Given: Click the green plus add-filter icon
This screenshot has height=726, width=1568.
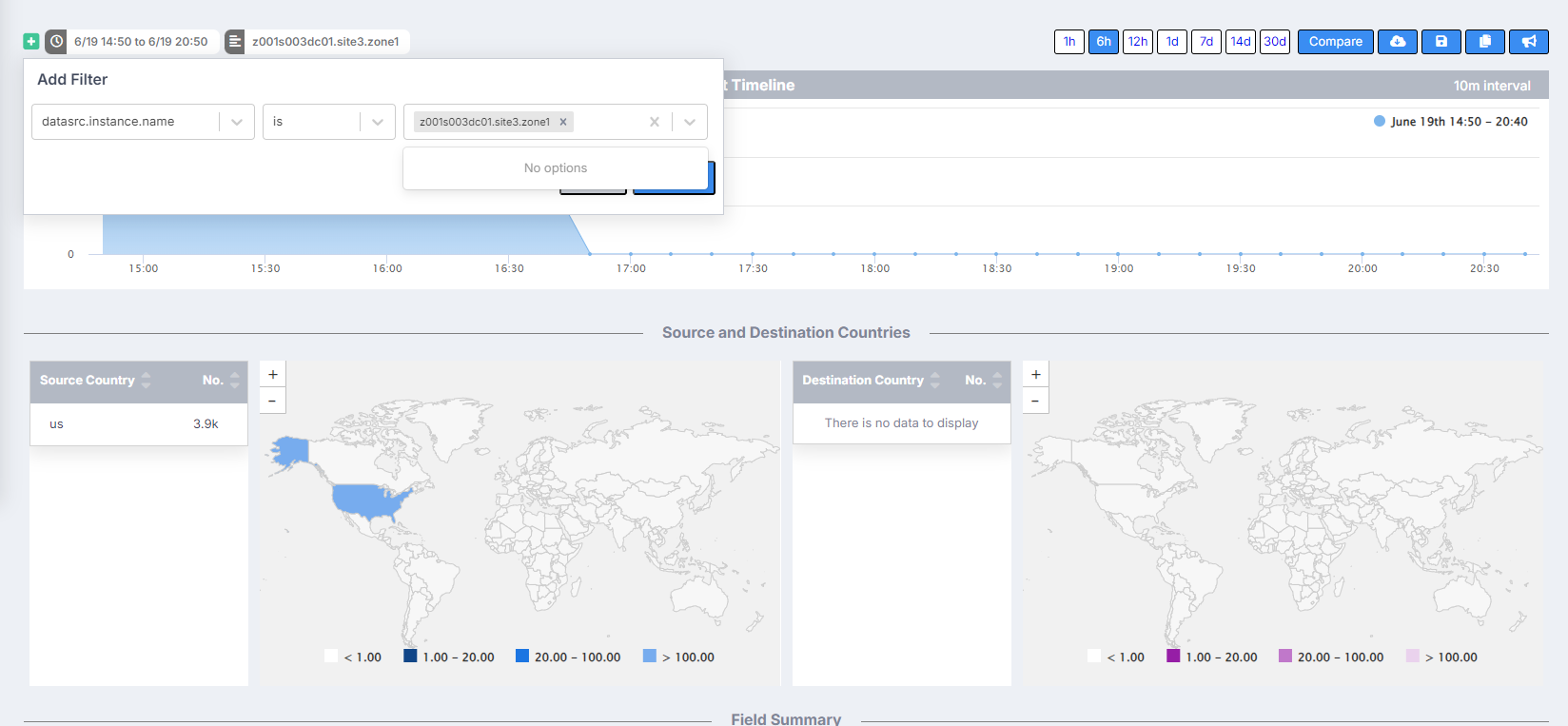Looking at the screenshot, I should (31, 42).
